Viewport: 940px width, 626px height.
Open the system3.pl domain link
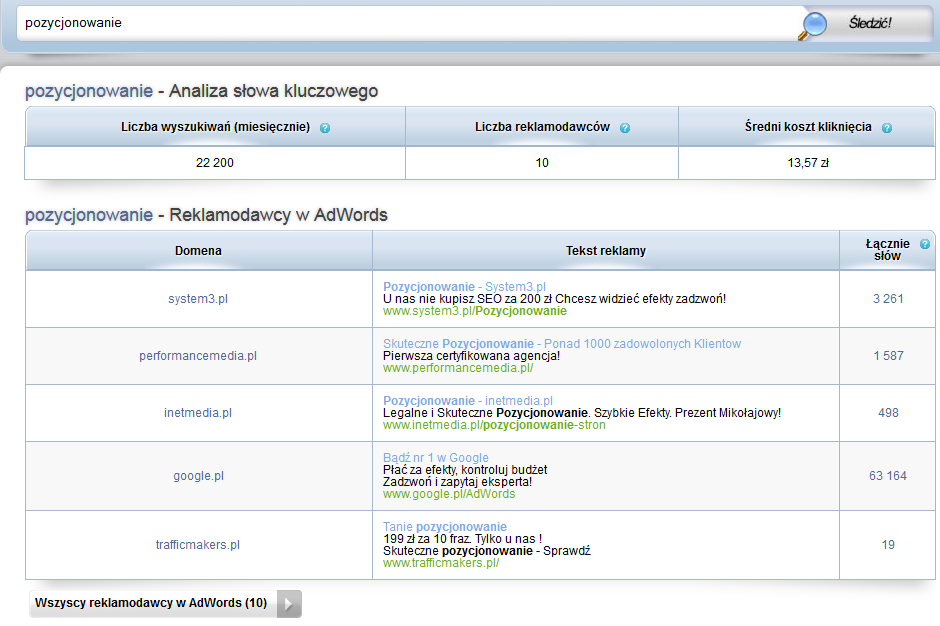click(x=198, y=299)
